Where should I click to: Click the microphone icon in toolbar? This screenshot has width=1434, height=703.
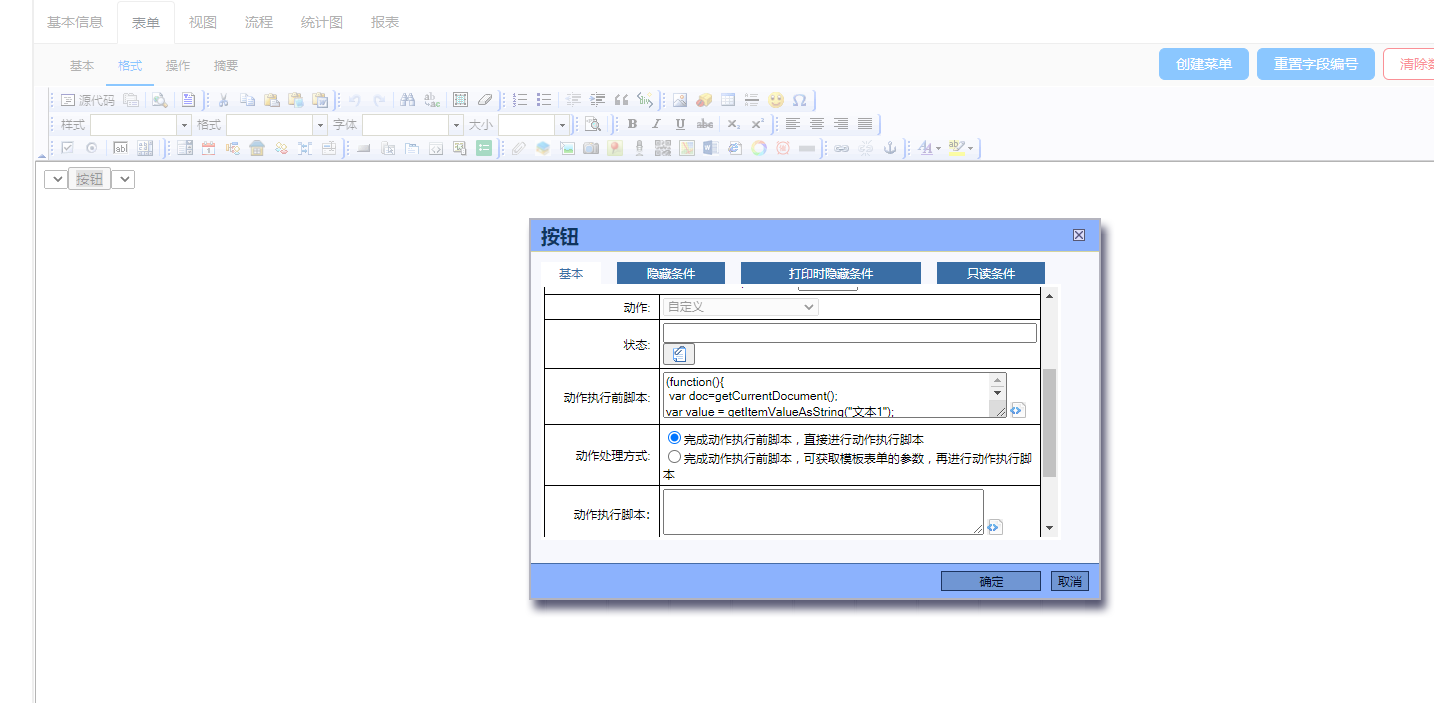(638, 148)
